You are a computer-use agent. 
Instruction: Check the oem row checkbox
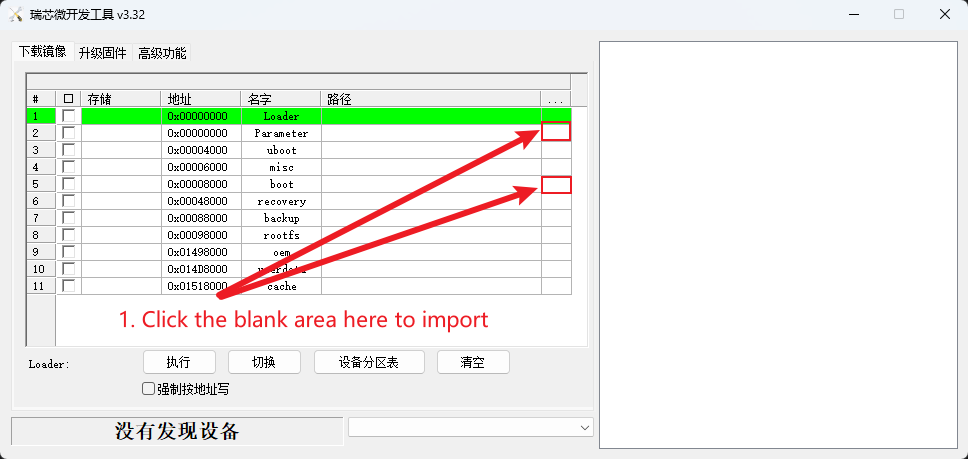click(x=69, y=252)
